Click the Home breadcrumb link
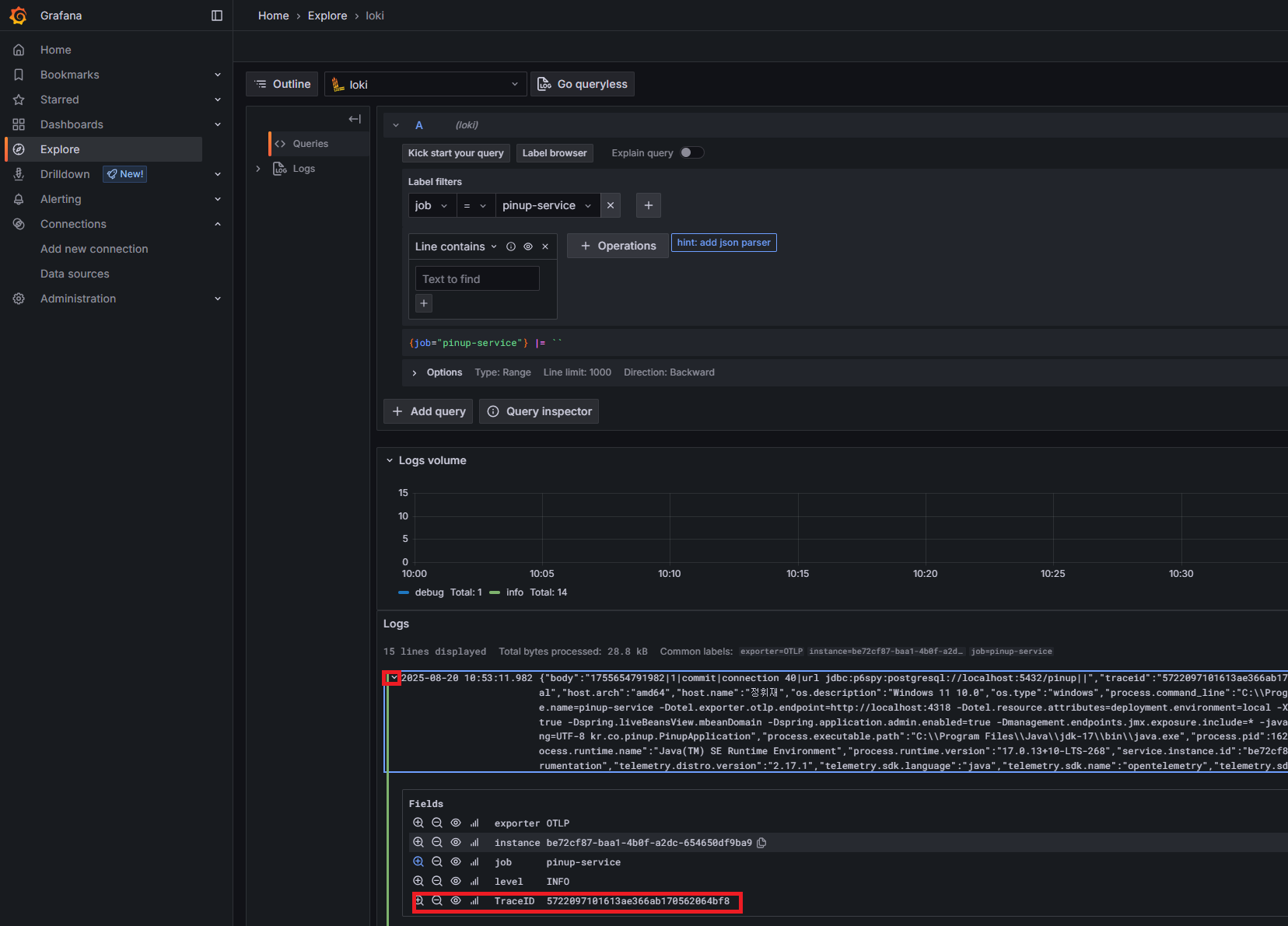The image size is (1288, 926). (x=274, y=16)
